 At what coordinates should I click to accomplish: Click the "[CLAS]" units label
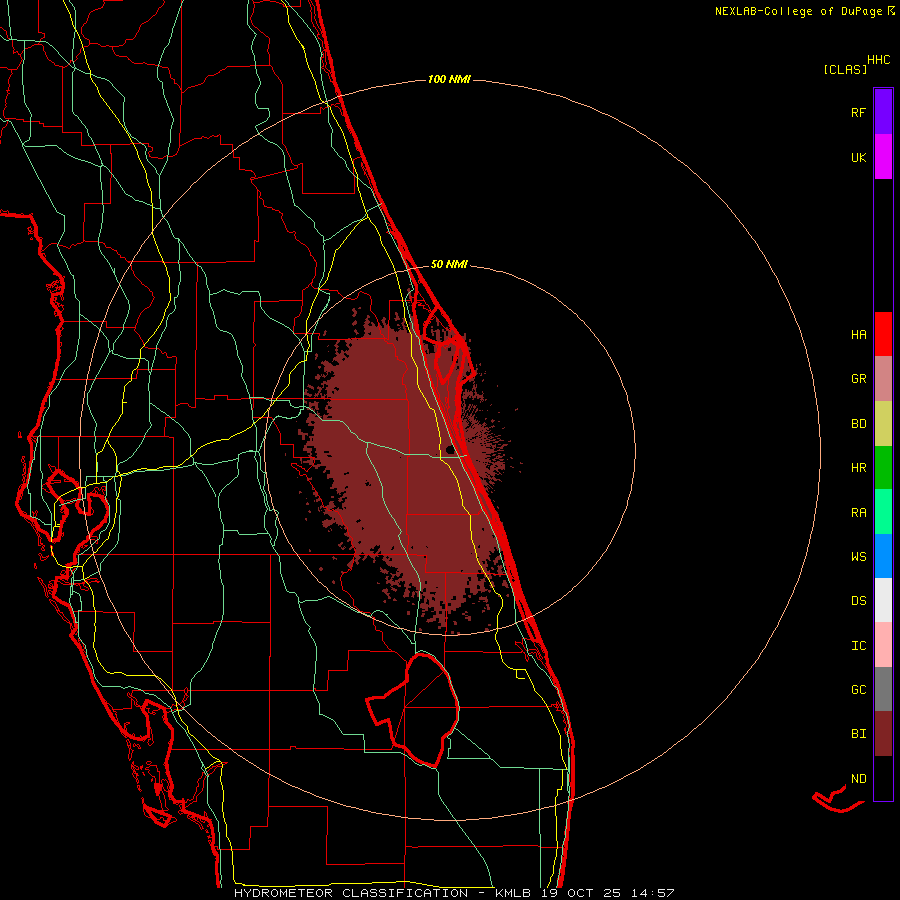[845, 69]
